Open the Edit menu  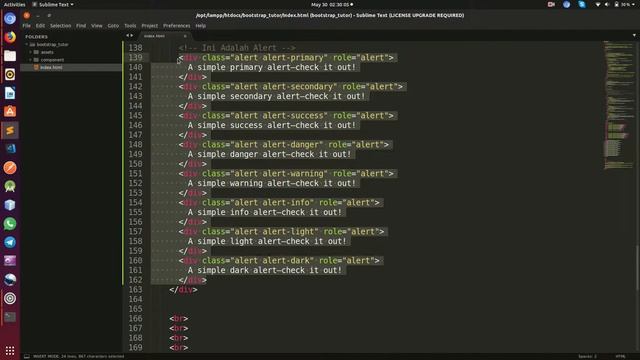click(x=40, y=26)
